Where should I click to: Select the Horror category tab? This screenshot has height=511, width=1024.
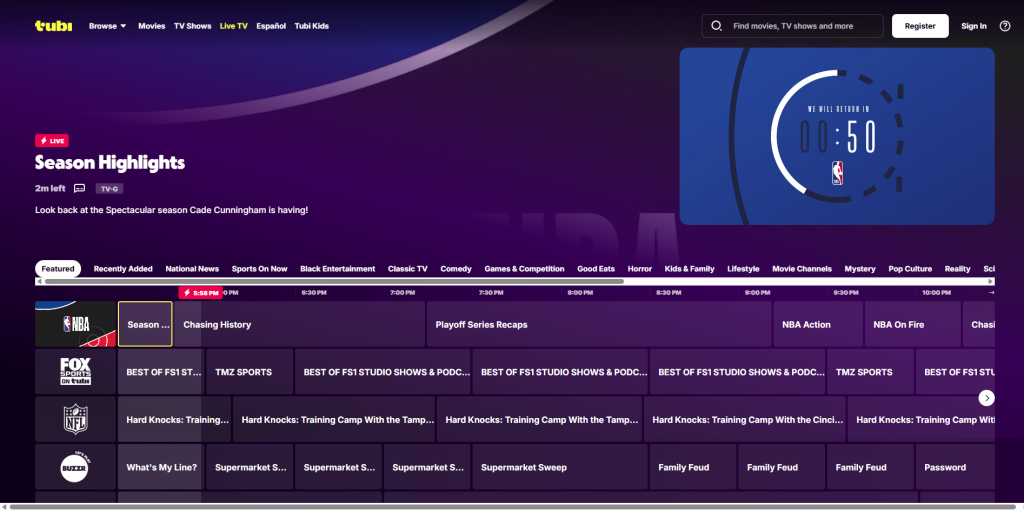(x=640, y=269)
